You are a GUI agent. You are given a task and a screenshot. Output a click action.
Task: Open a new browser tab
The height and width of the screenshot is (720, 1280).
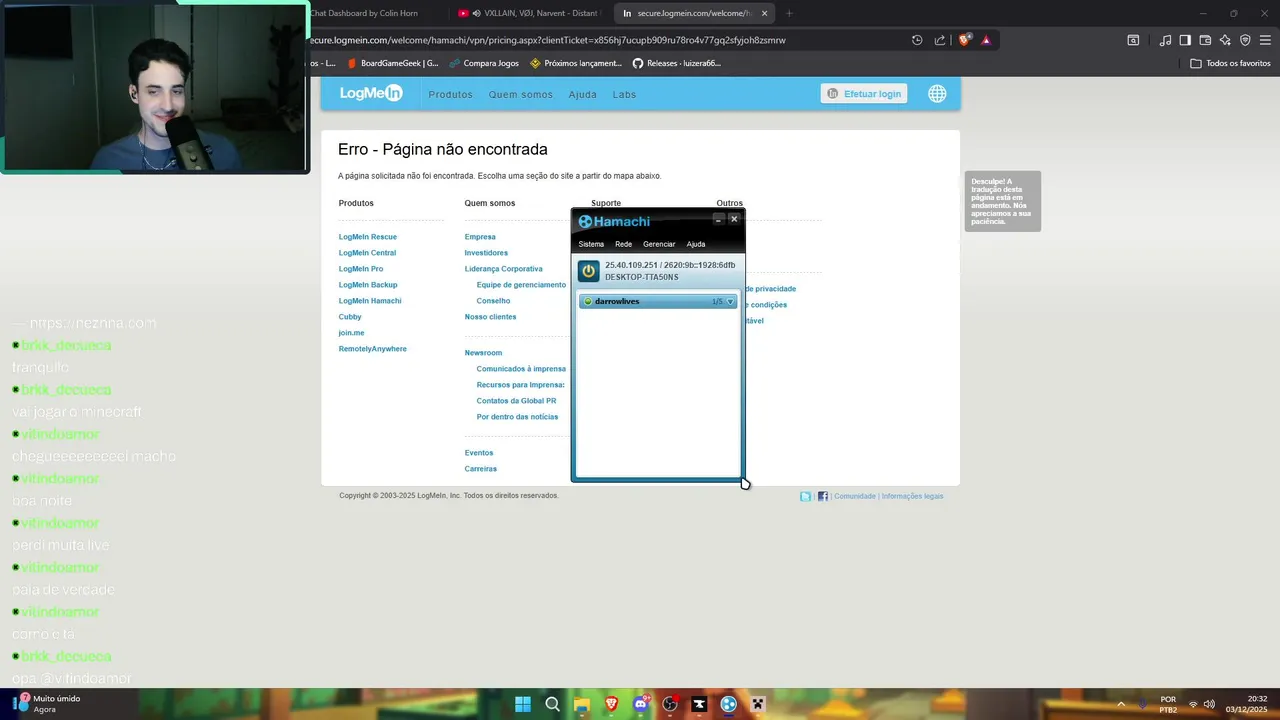click(789, 13)
